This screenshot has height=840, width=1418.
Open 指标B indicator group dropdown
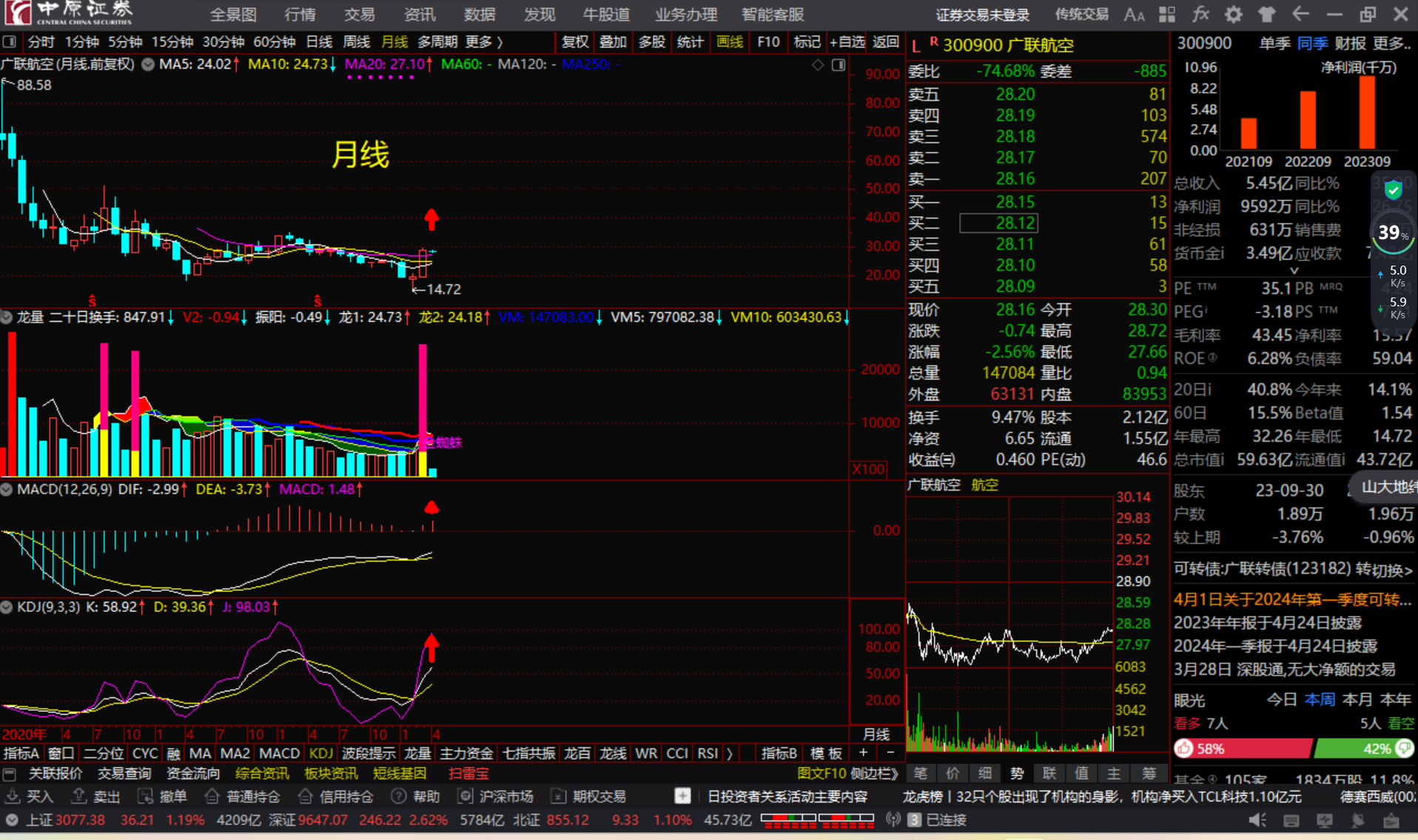pos(779,753)
